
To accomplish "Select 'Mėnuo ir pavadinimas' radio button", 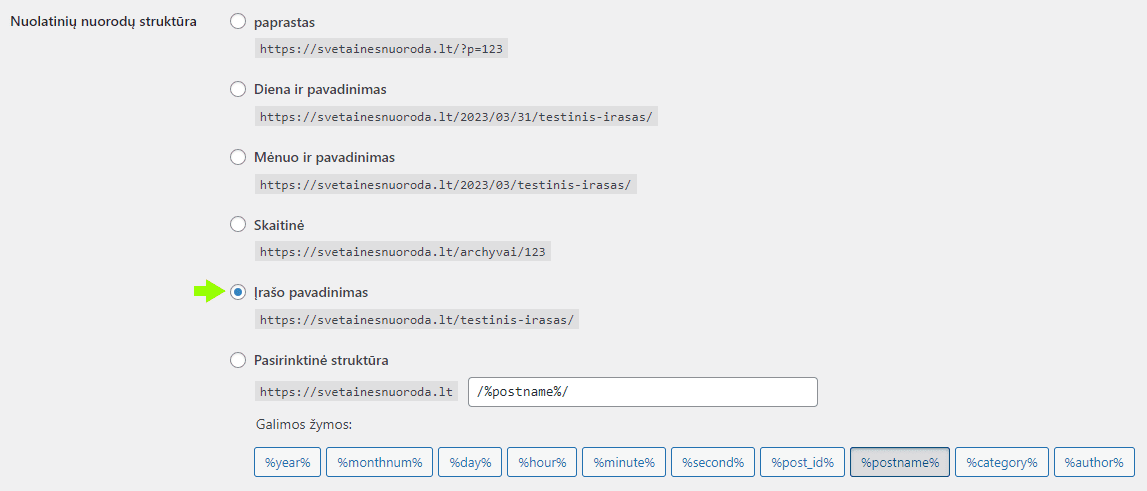I will tap(238, 157).
